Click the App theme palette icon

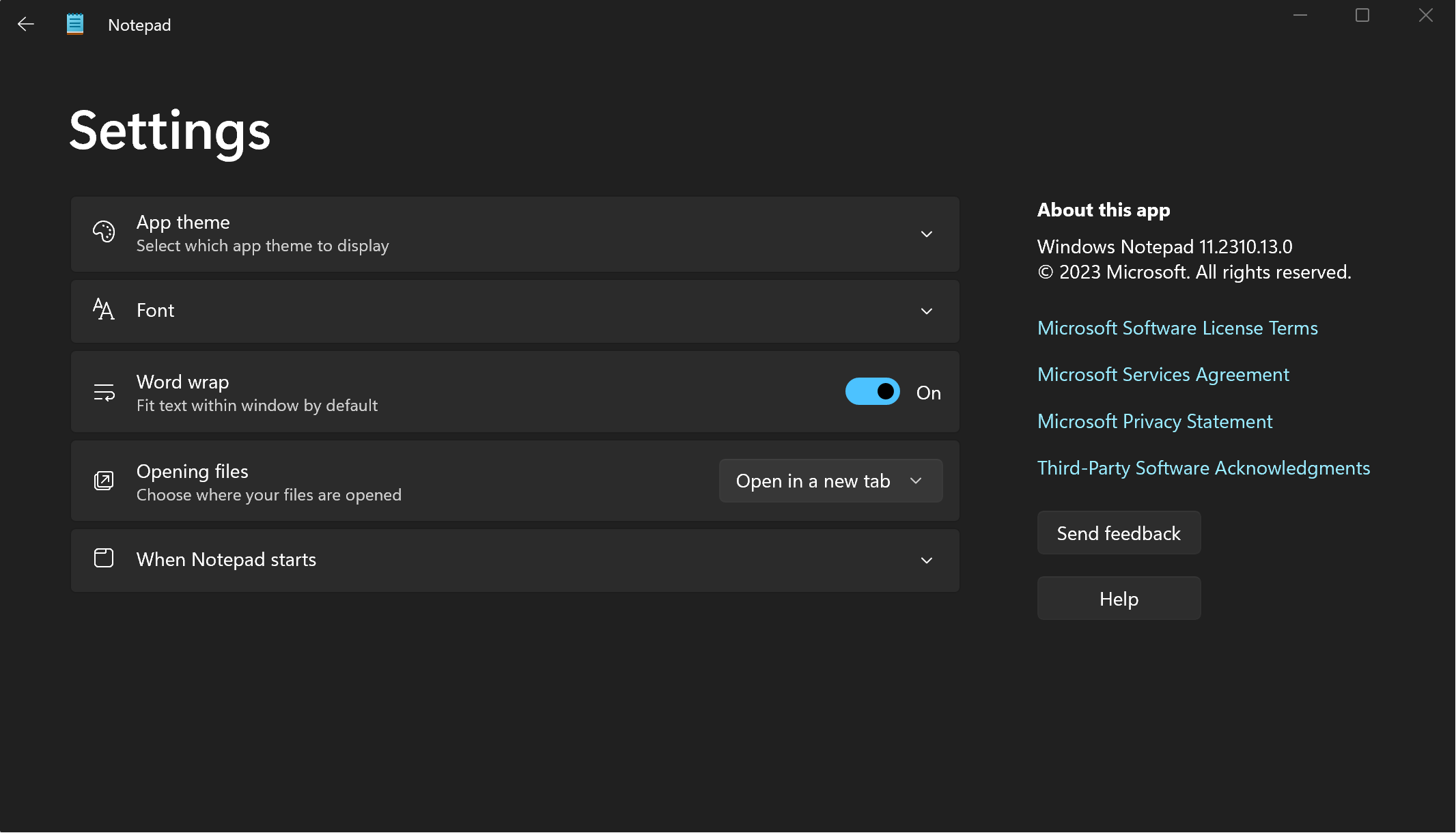coord(104,232)
